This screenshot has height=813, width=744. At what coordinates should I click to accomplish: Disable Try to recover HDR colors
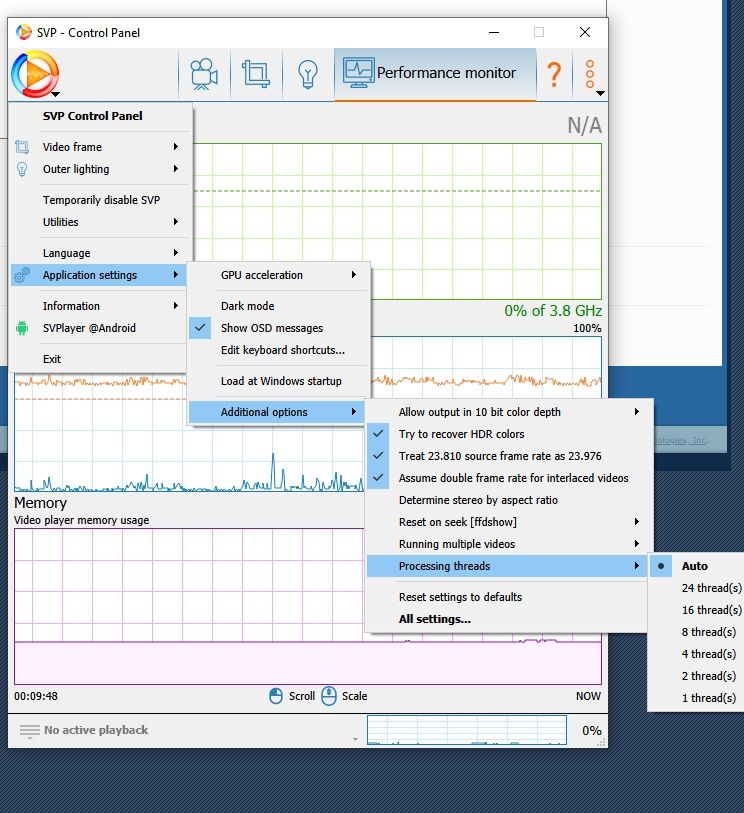point(461,434)
